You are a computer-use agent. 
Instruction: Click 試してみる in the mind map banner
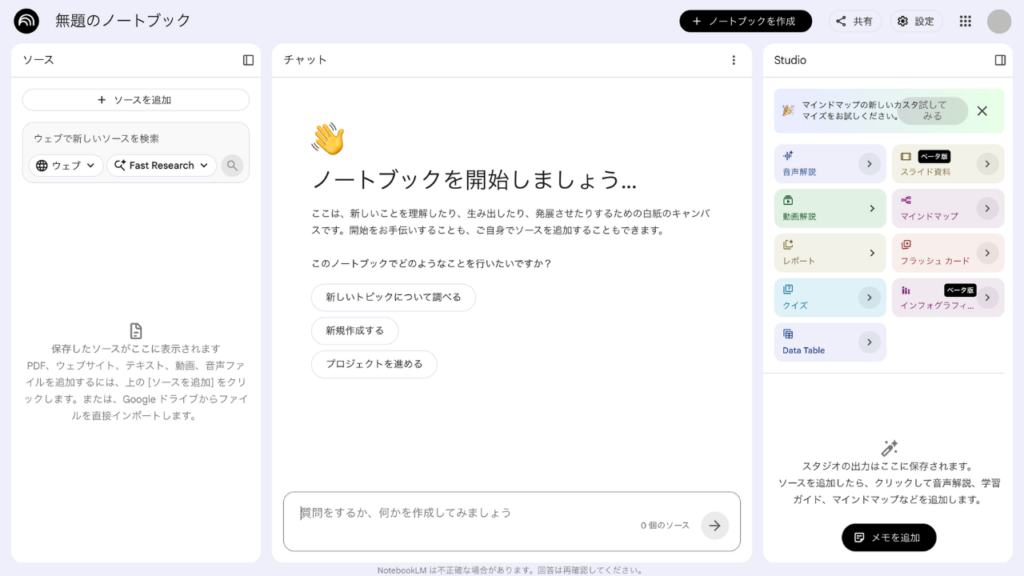(933, 110)
